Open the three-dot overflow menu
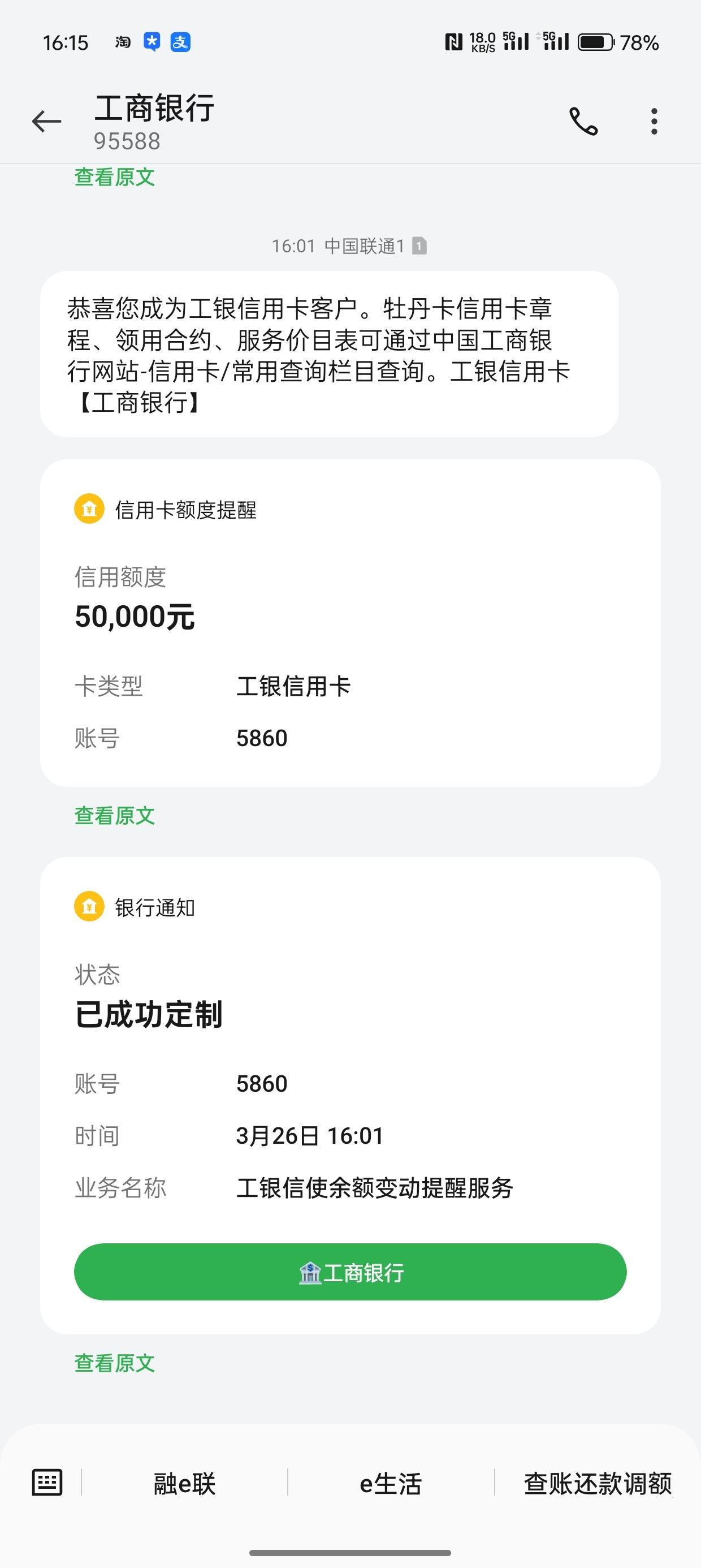 click(654, 121)
